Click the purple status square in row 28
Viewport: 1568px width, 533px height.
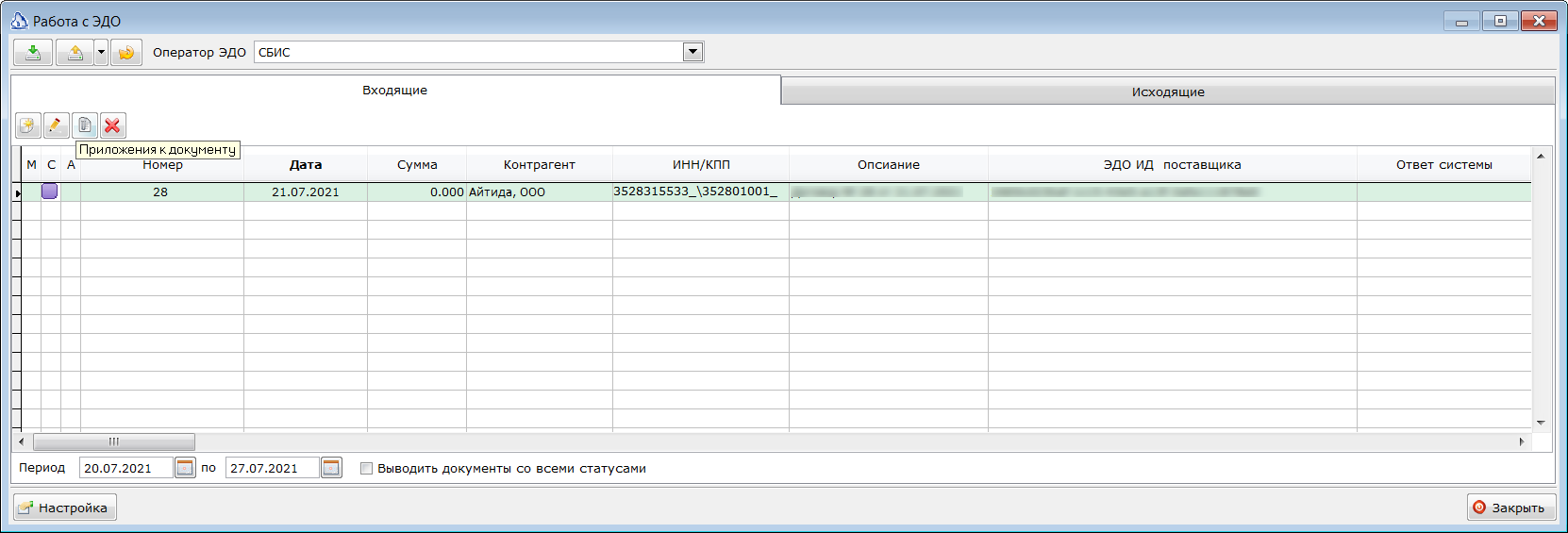click(50, 192)
